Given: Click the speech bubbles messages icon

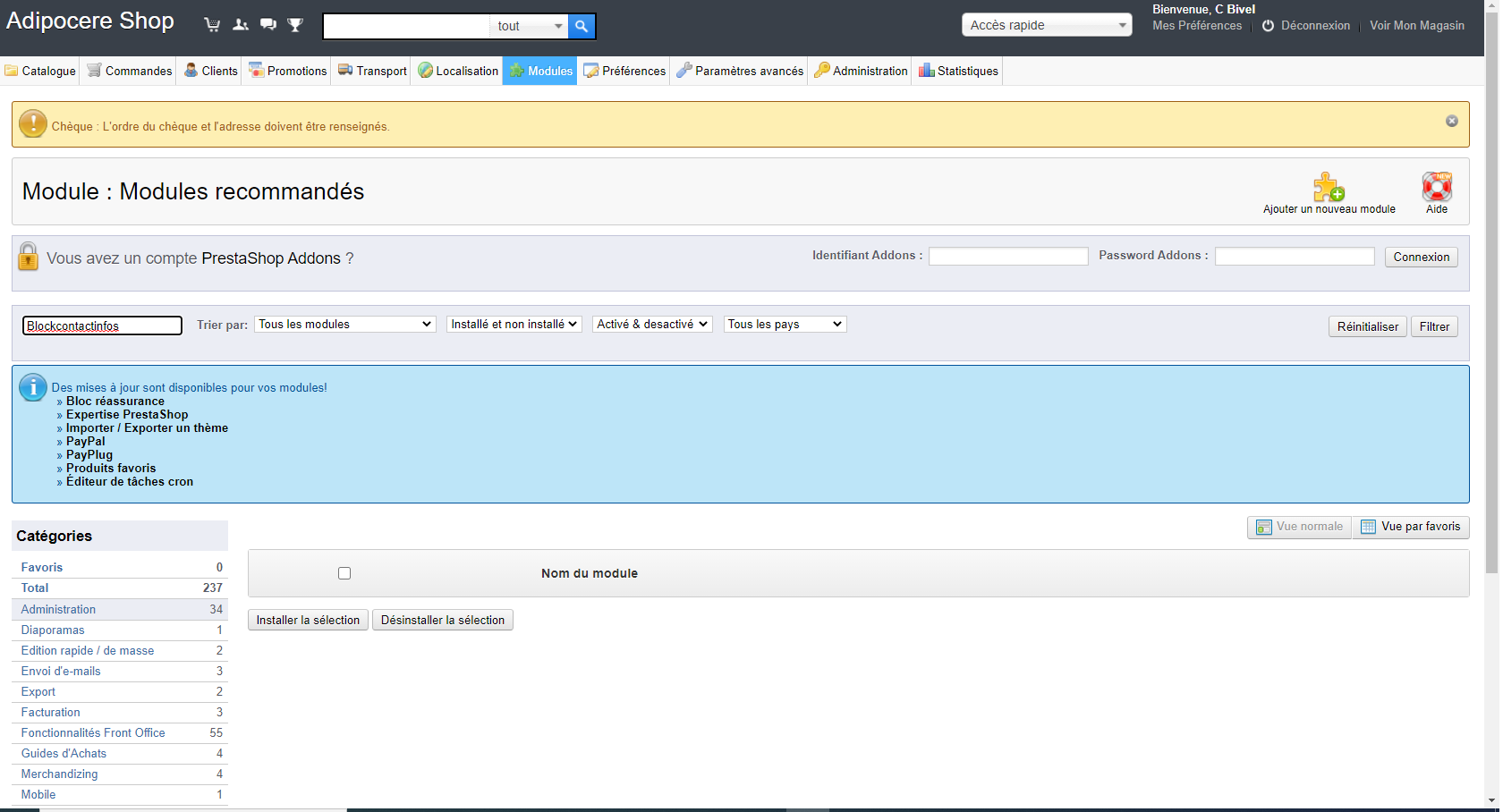Looking at the screenshot, I should (268, 25).
